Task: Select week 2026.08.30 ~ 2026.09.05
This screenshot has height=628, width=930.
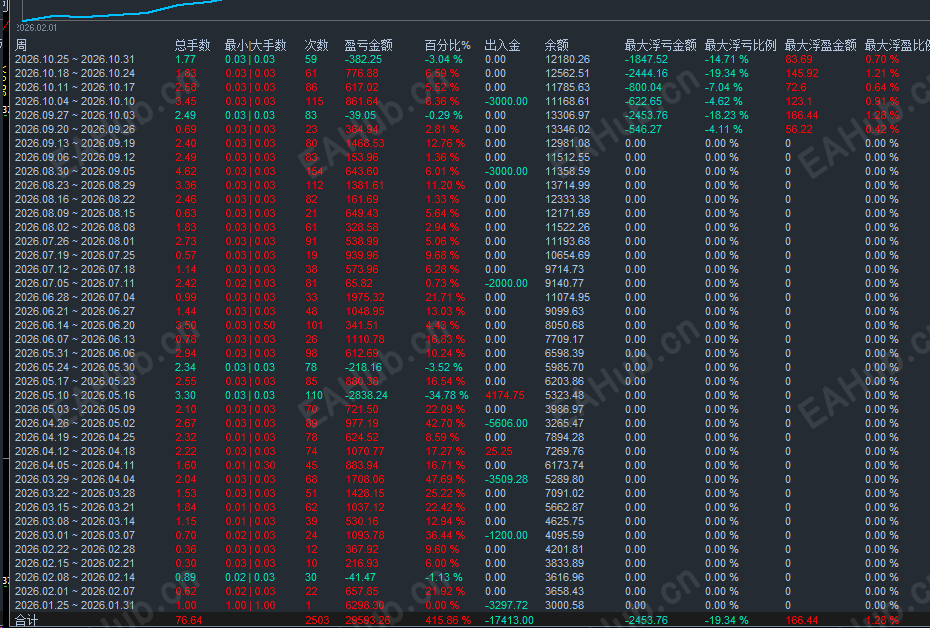Action: point(75,171)
